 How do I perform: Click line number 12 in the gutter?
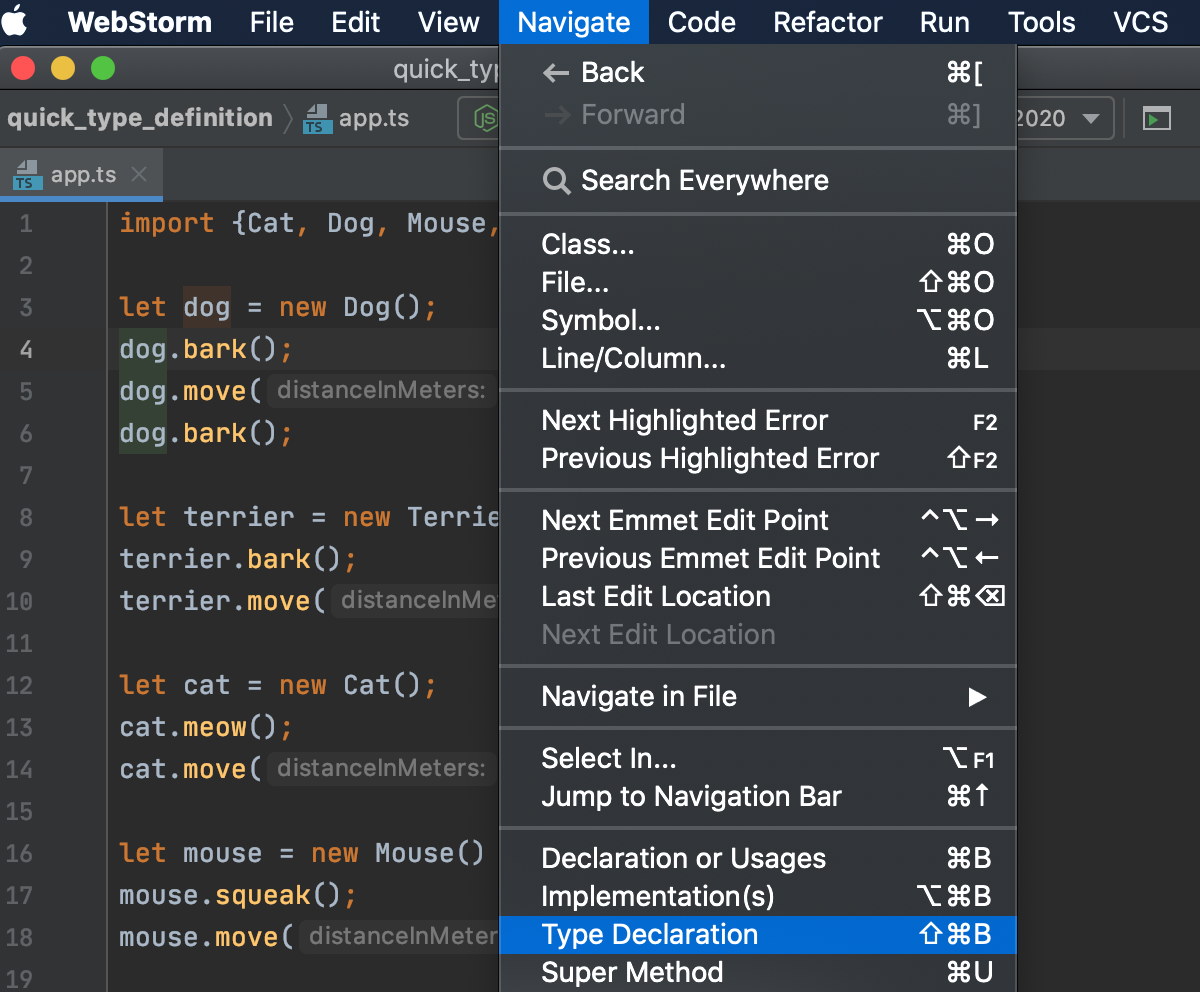tap(20, 686)
